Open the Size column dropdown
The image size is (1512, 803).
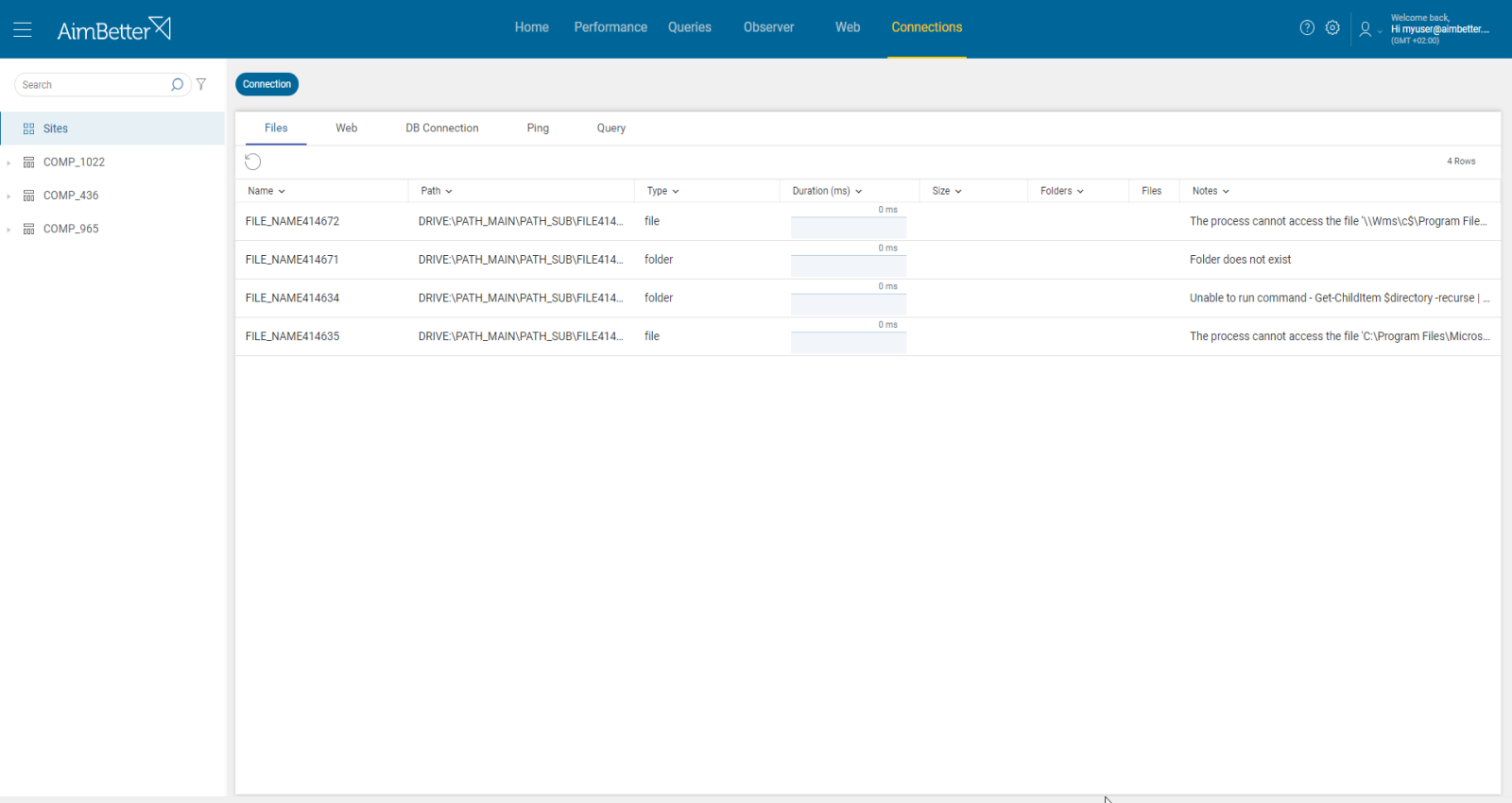(958, 192)
